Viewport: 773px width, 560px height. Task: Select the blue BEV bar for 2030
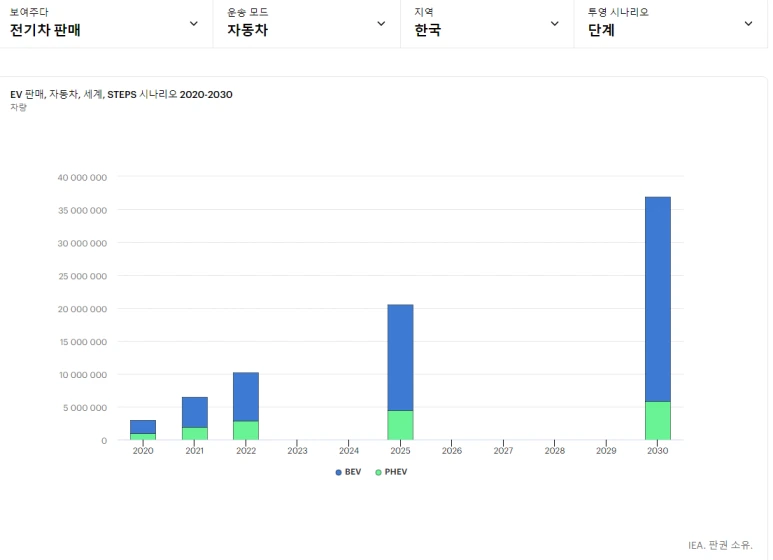pyautogui.click(x=658, y=299)
